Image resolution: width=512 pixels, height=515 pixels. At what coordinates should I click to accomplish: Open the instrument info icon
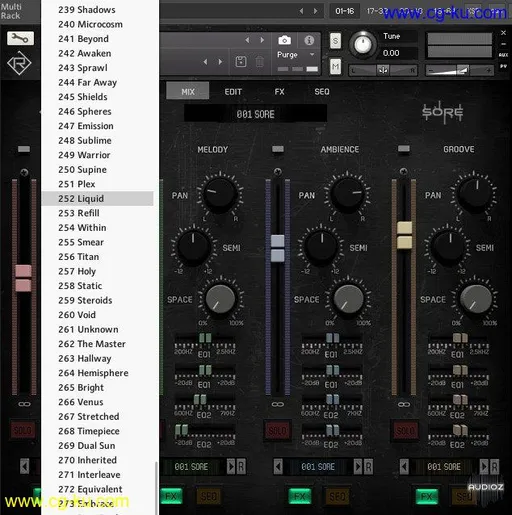pos(309,40)
